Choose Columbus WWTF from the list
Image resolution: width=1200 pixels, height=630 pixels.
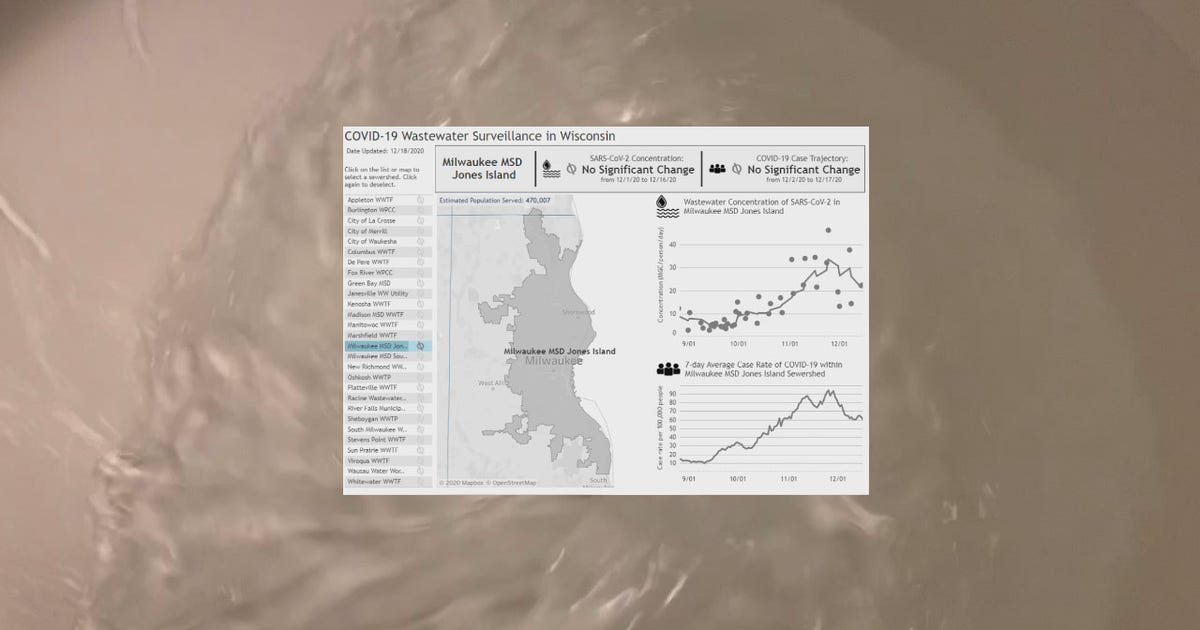click(388, 252)
